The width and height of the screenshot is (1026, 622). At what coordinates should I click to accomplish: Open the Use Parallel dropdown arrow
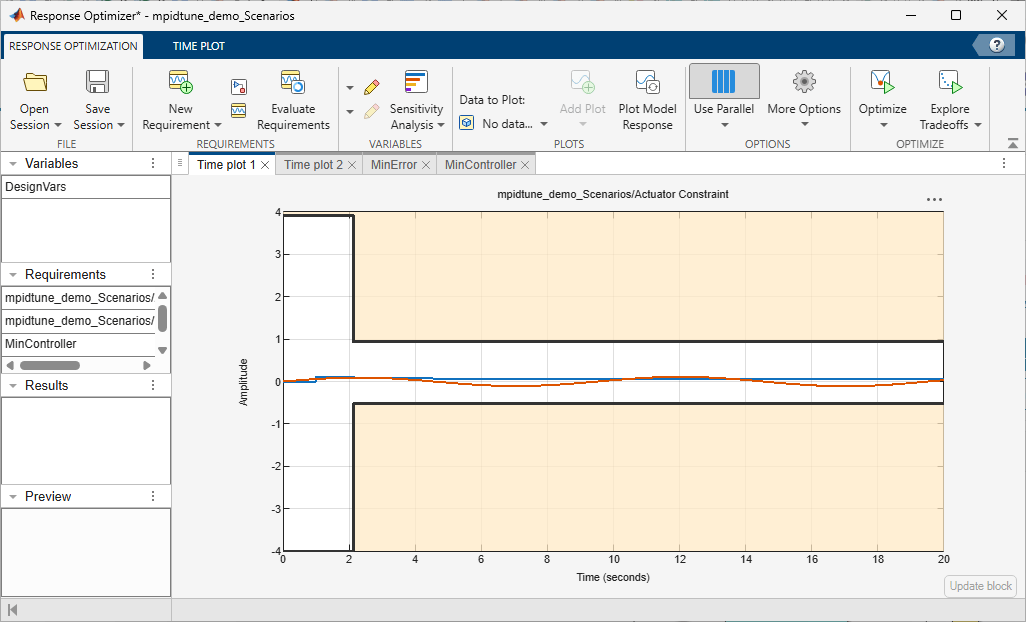[724, 125]
